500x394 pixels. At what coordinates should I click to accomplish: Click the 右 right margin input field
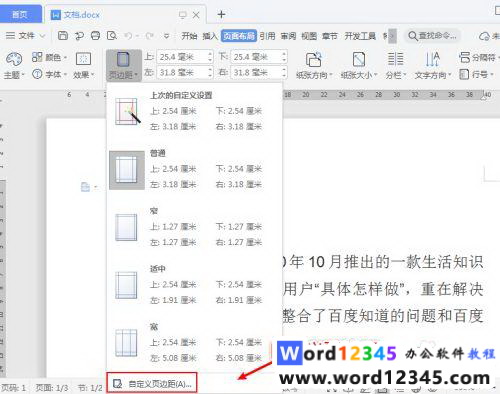(256, 72)
